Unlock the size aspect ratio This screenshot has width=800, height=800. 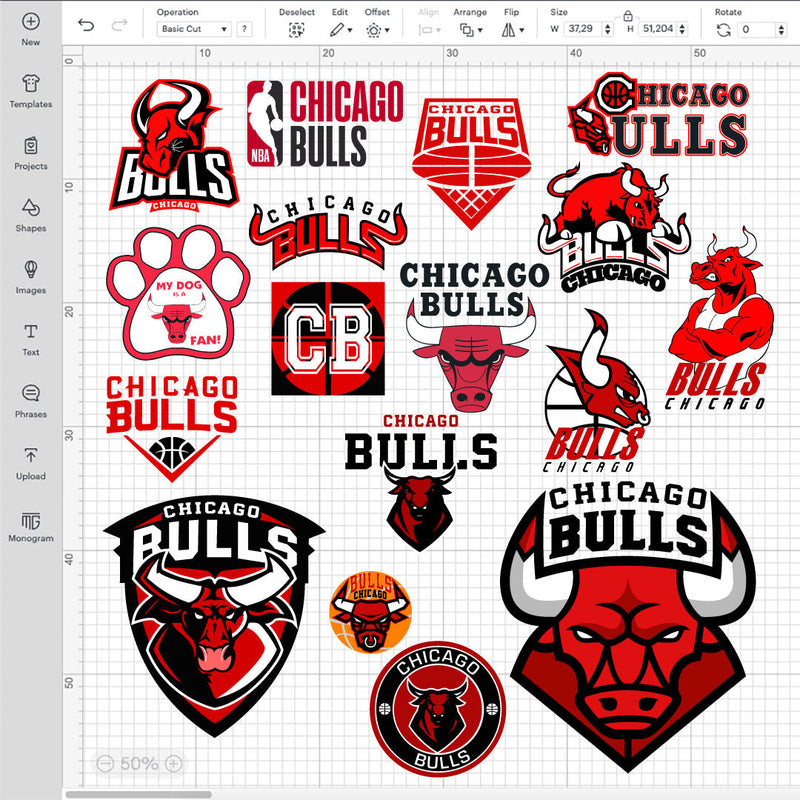(628, 18)
